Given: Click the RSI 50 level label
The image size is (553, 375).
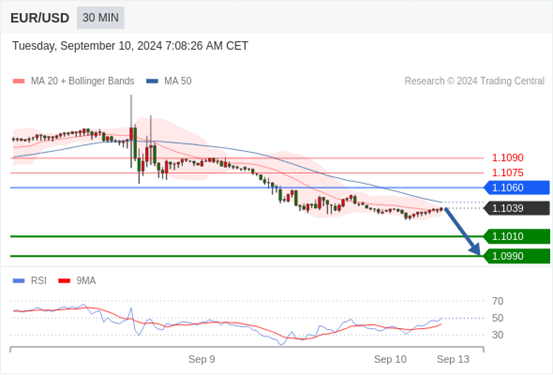Looking at the screenshot, I should pos(497,318).
